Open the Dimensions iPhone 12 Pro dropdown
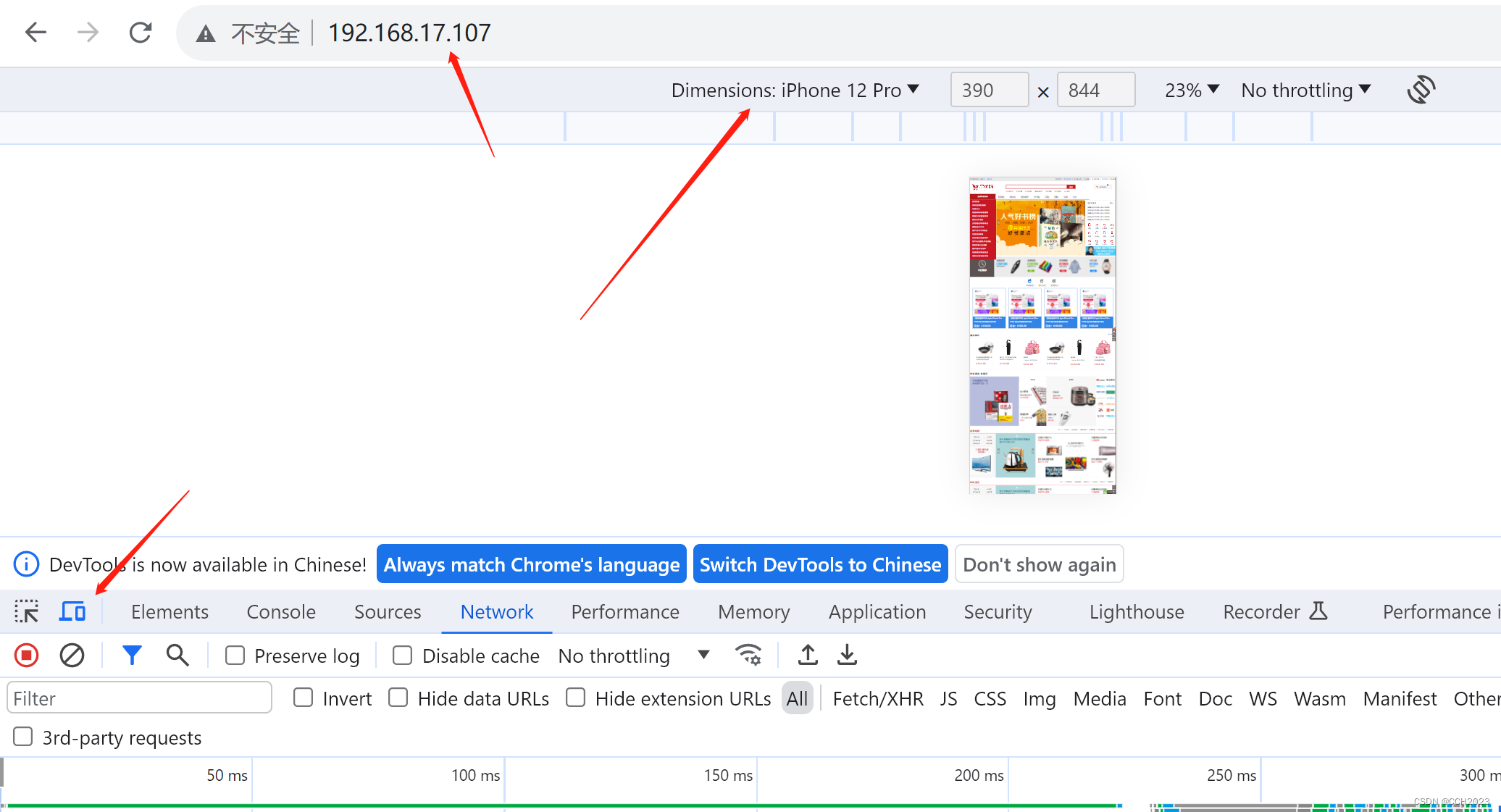1501x812 pixels. [x=795, y=91]
